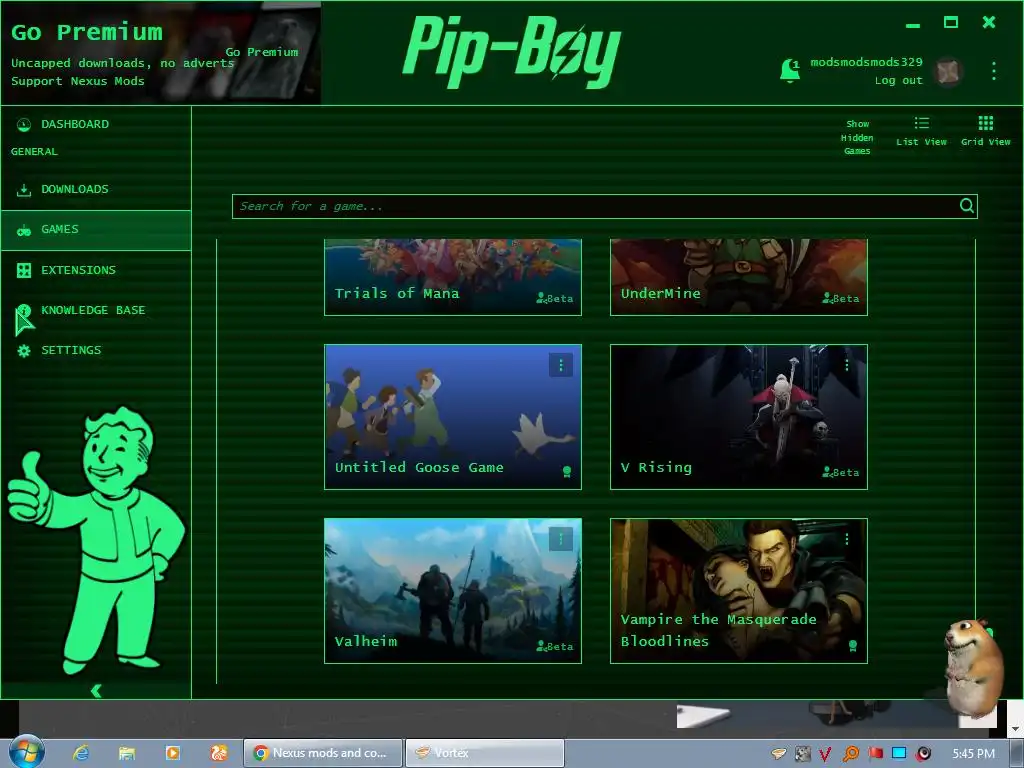Open the notifications bell icon

790,70
